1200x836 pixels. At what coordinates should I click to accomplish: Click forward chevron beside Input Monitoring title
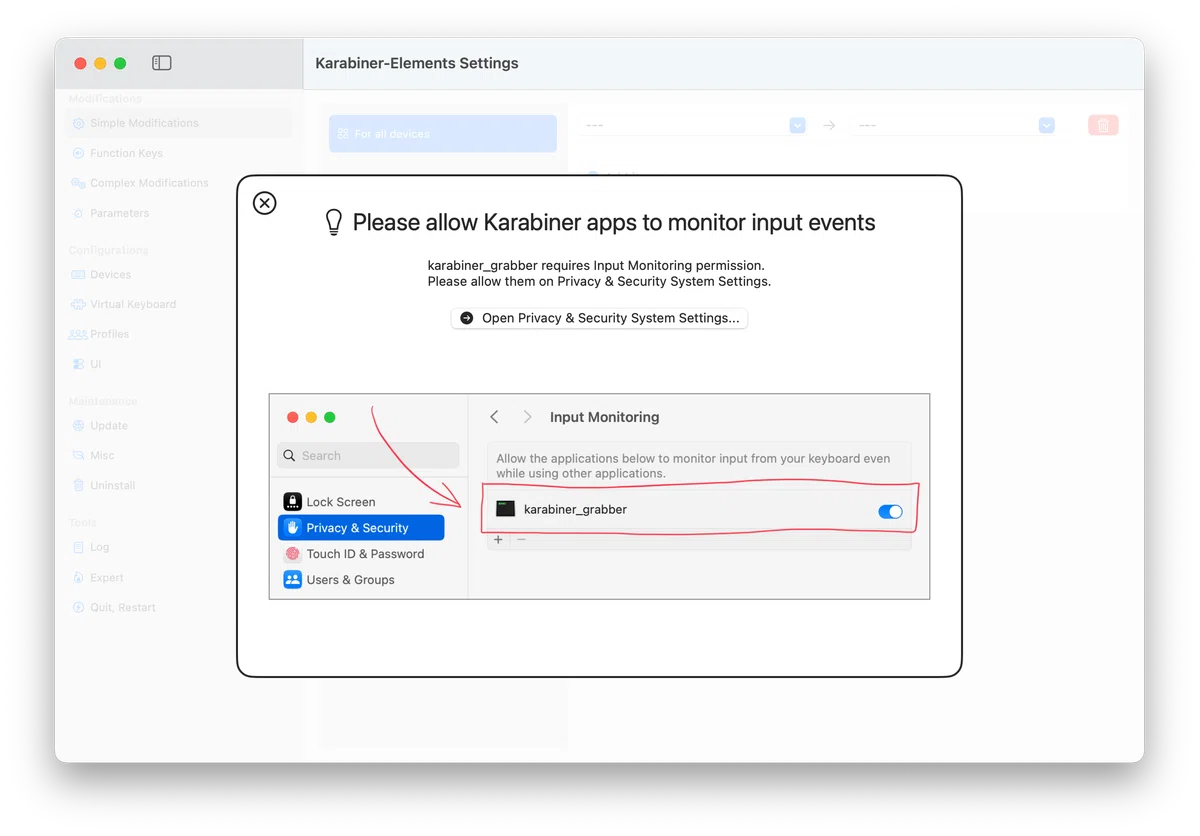(527, 417)
